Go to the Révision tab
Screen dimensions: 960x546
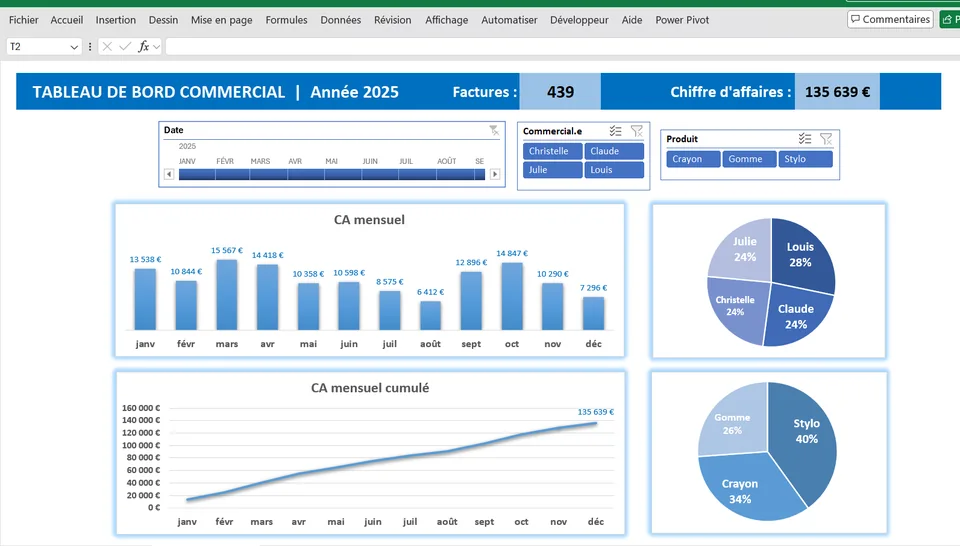click(x=392, y=20)
